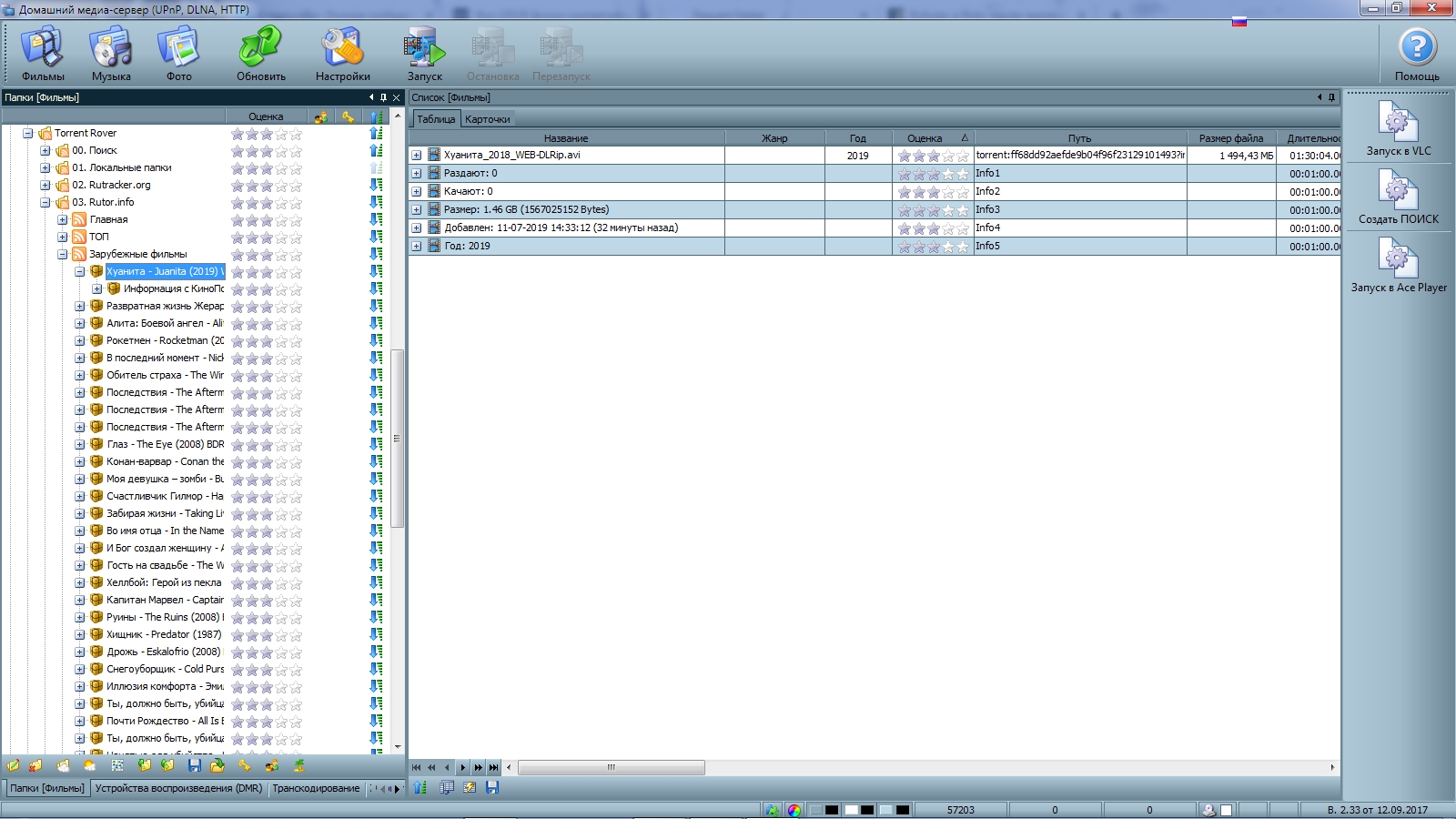Expand the 02. Rutracker.org folder
Screen dimensions: 1456x819
coord(45,186)
